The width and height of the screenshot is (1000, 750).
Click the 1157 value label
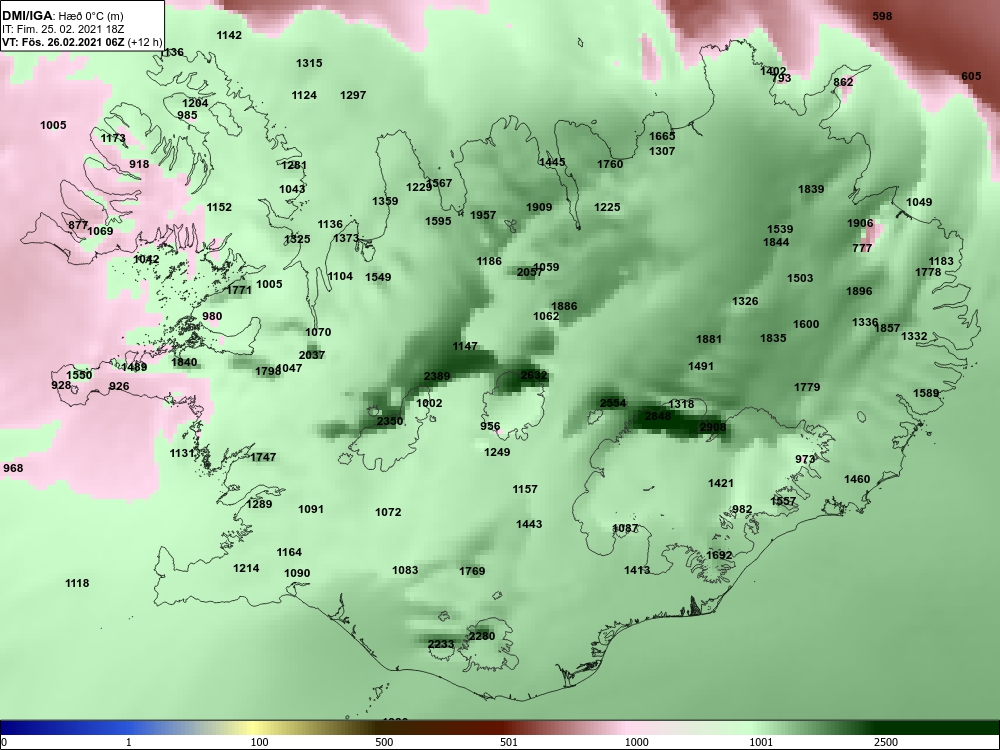[525, 490]
